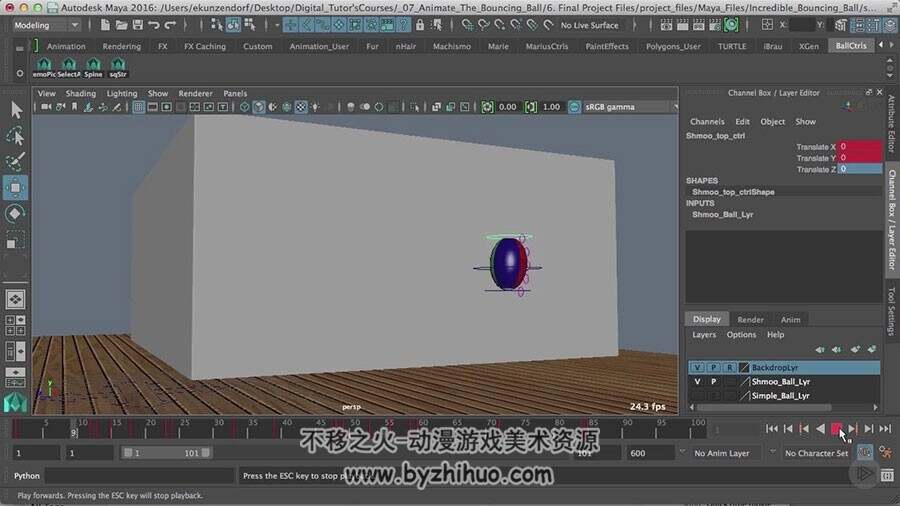This screenshot has width=900, height=506.
Task: Click the Undo arrow icon
Action: coord(154,25)
